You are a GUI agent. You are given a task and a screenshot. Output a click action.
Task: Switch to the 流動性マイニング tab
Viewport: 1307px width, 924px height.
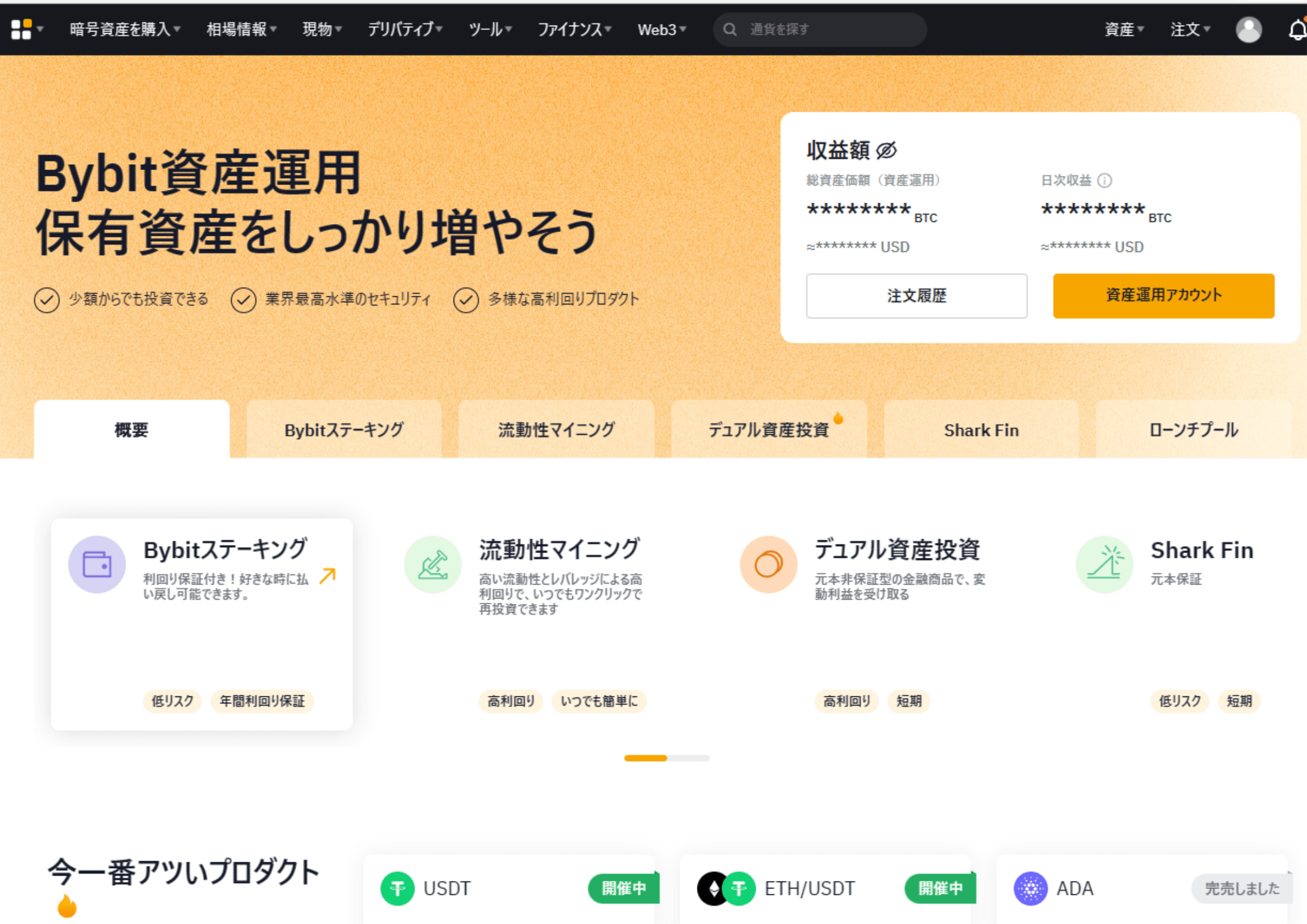click(556, 429)
